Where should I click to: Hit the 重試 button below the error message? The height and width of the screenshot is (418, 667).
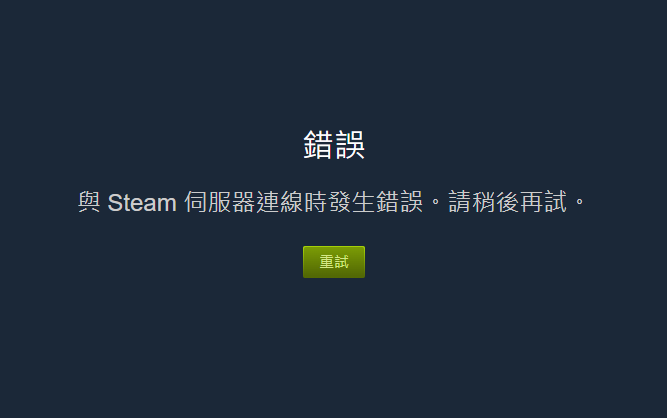pos(334,262)
